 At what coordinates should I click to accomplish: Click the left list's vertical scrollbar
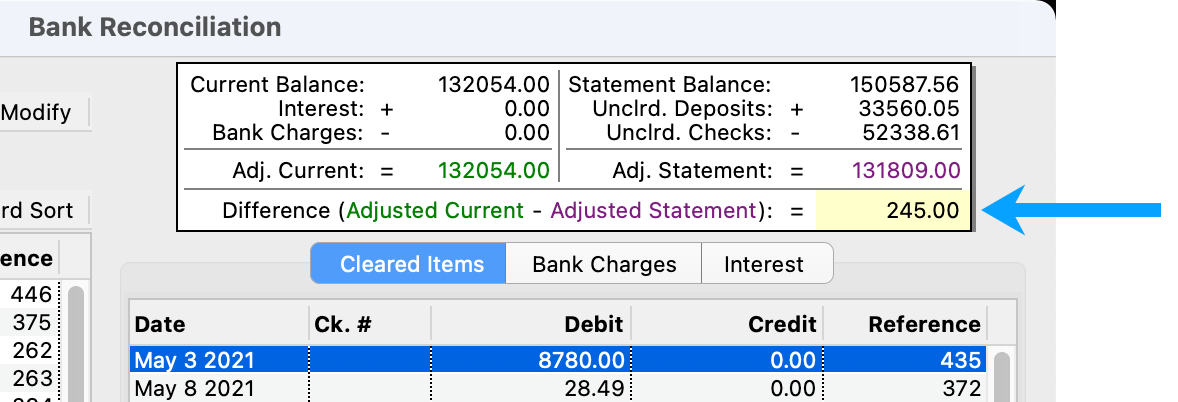(x=75, y=340)
